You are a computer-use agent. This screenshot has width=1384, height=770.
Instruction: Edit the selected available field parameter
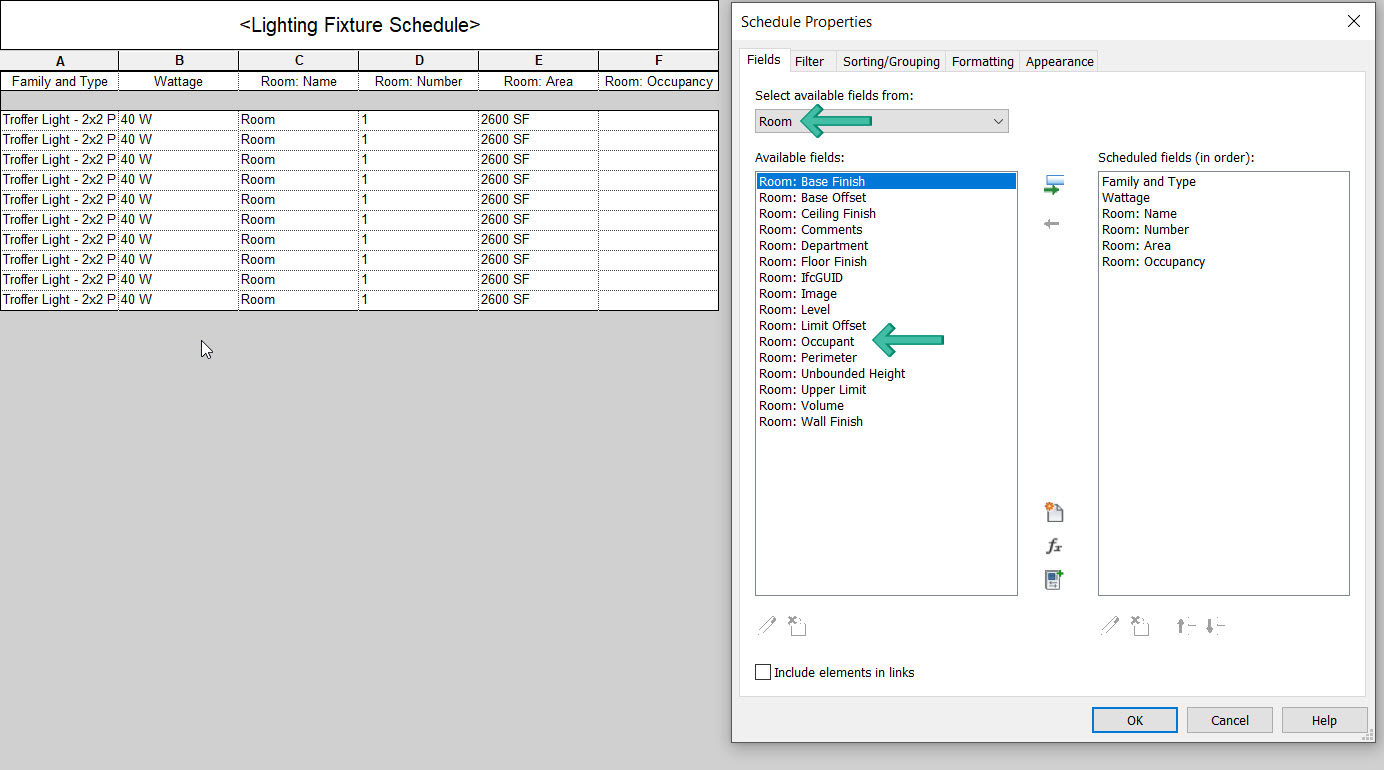pos(766,625)
